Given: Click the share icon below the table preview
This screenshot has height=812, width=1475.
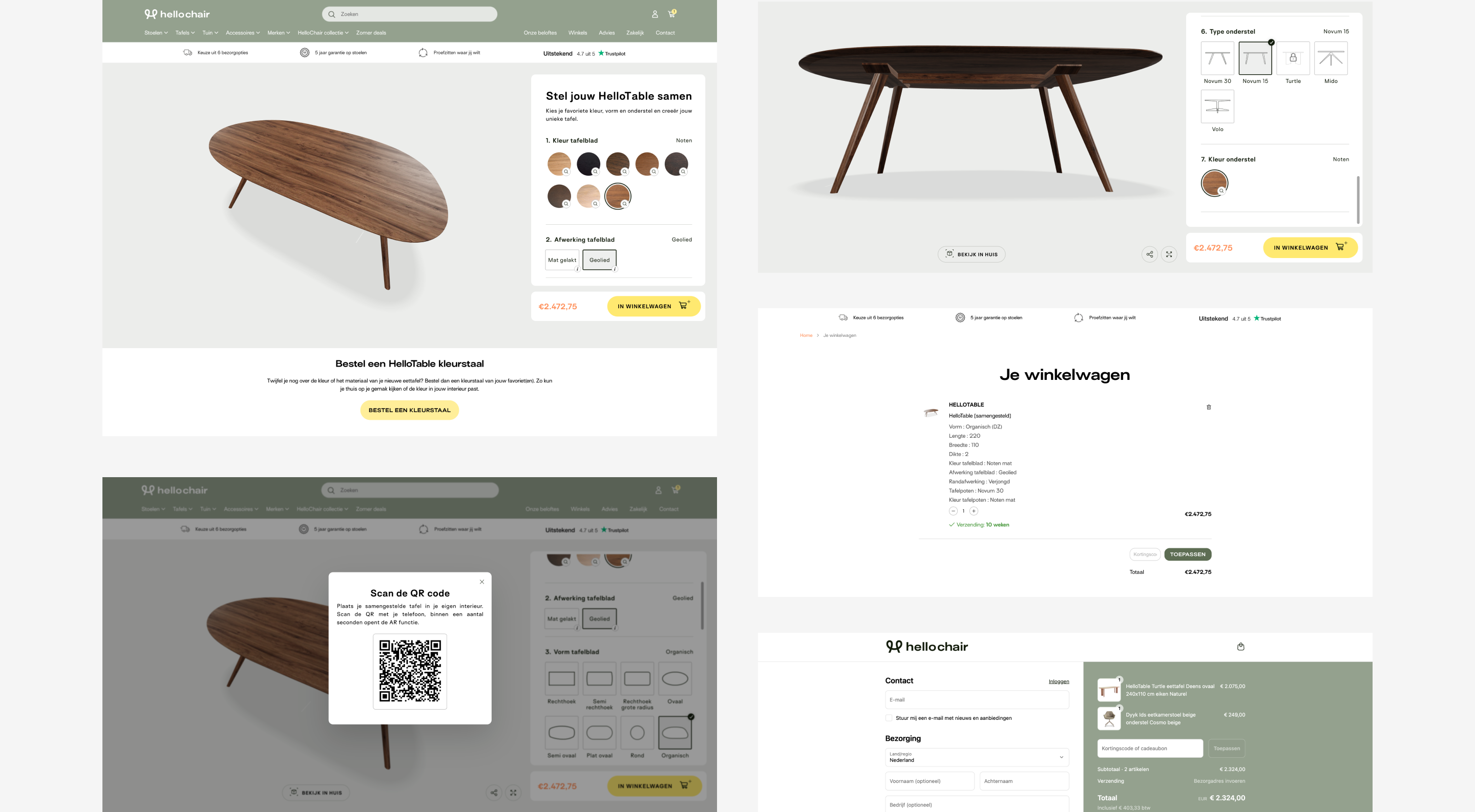Looking at the screenshot, I should [x=1149, y=254].
